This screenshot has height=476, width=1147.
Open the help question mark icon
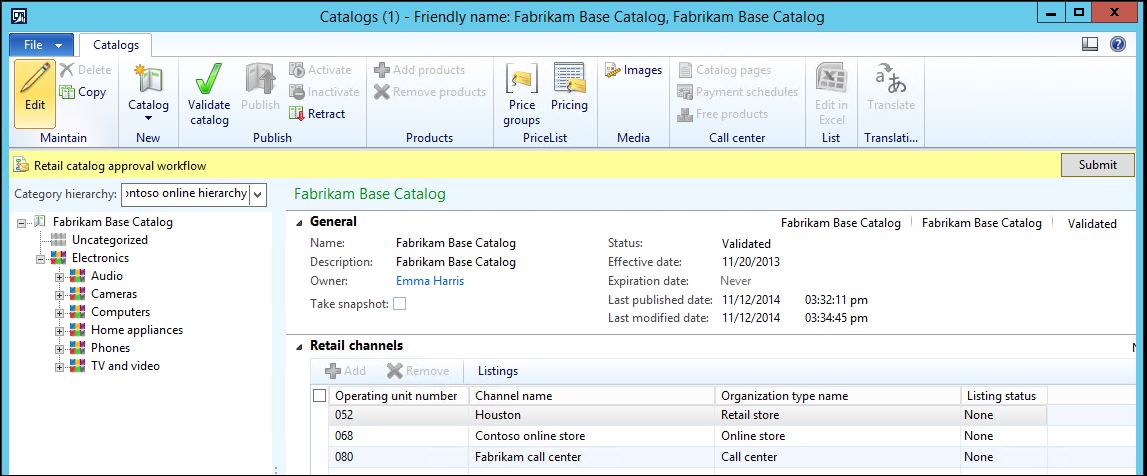[x=1118, y=45]
